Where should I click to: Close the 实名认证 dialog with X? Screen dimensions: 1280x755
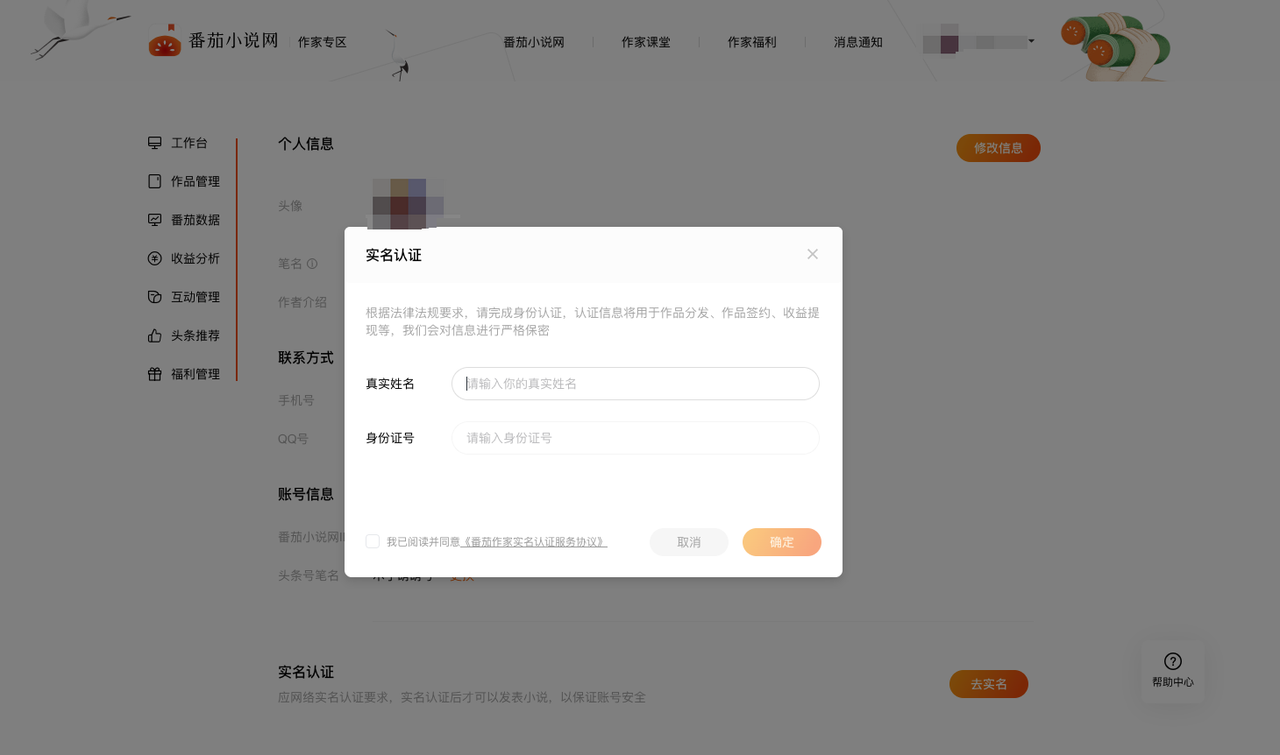click(x=812, y=254)
